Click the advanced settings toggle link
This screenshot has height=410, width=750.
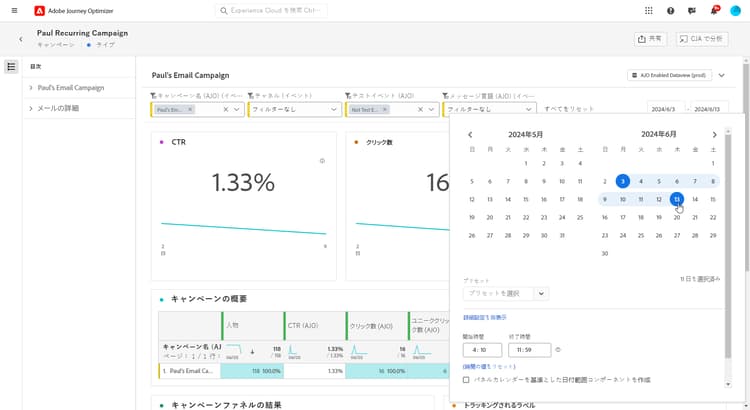pos(485,317)
